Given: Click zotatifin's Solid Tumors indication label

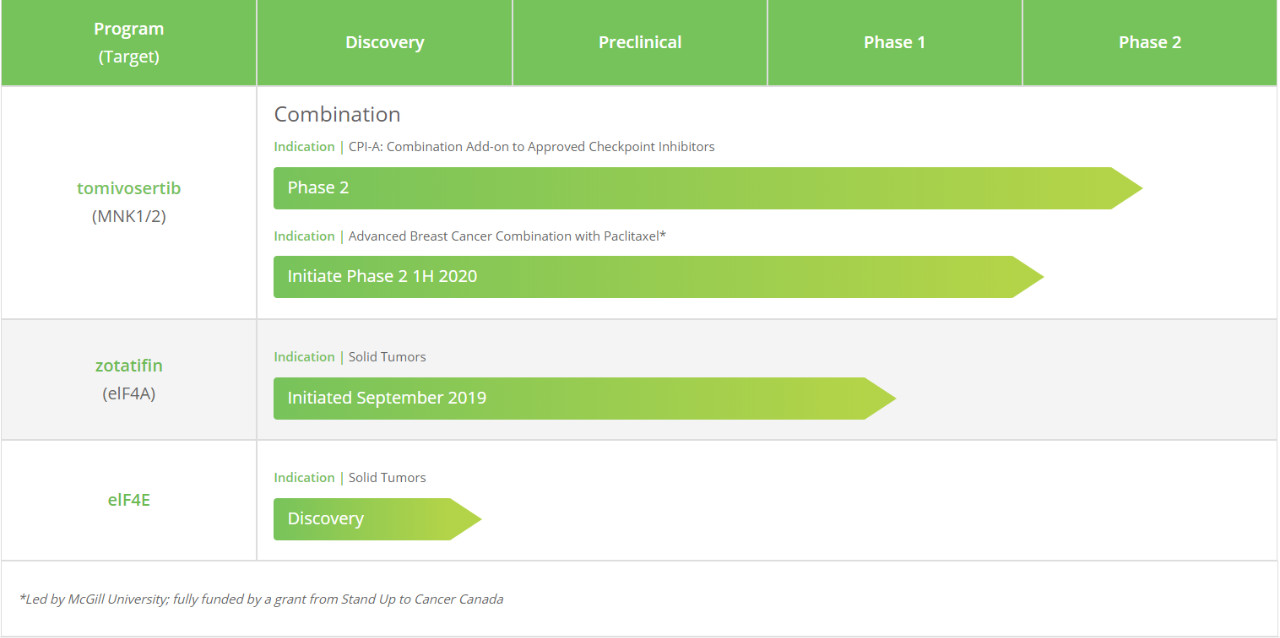Looking at the screenshot, I should click(x=386, y=357).
